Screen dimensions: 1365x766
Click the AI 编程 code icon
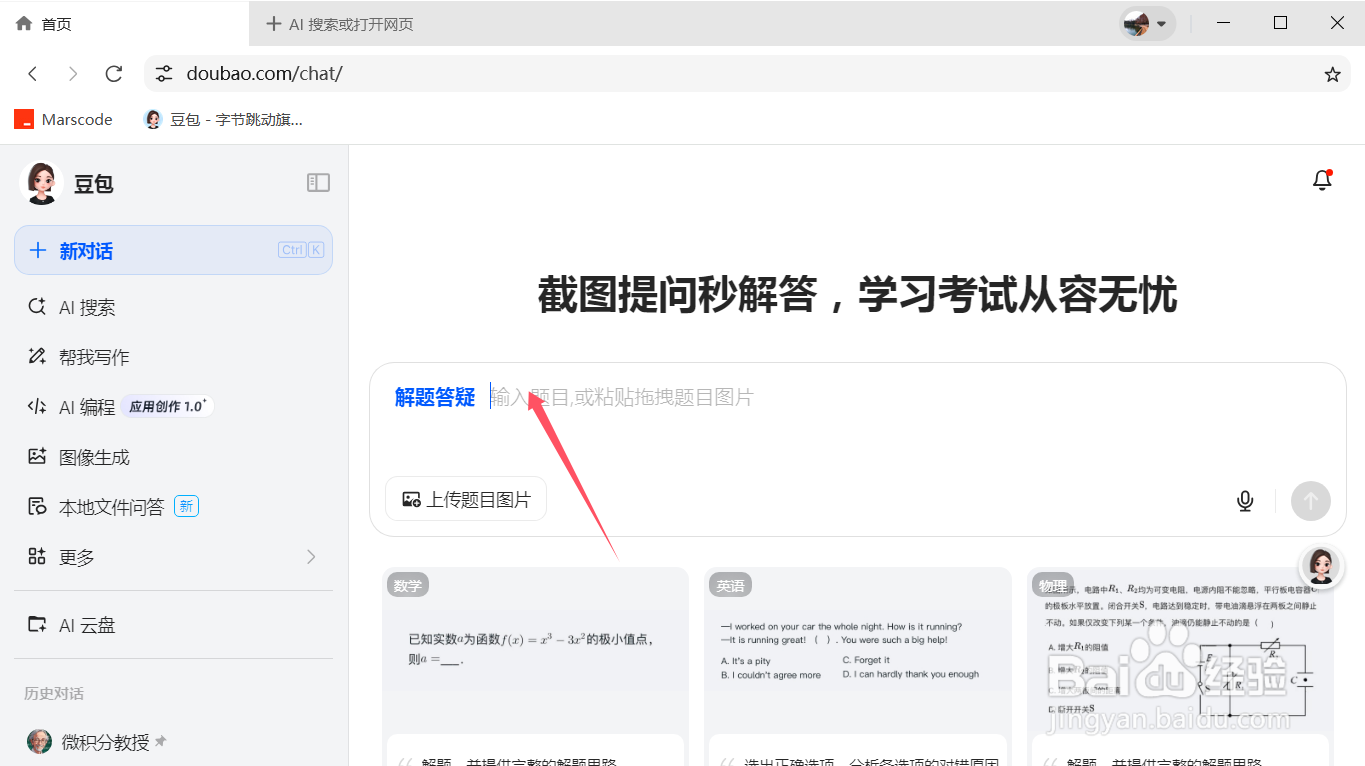click(x=37, y=407)
